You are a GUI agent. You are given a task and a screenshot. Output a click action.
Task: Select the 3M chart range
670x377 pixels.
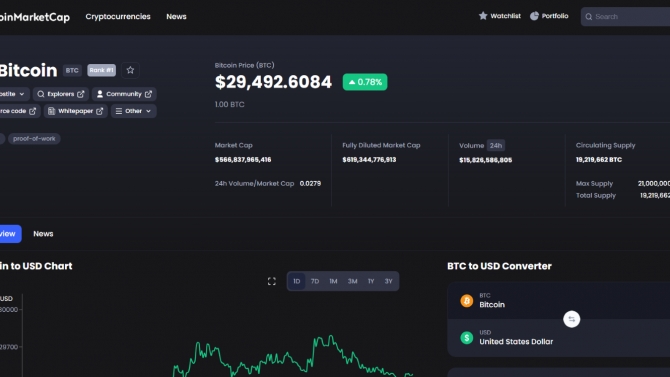click(352, 281)
